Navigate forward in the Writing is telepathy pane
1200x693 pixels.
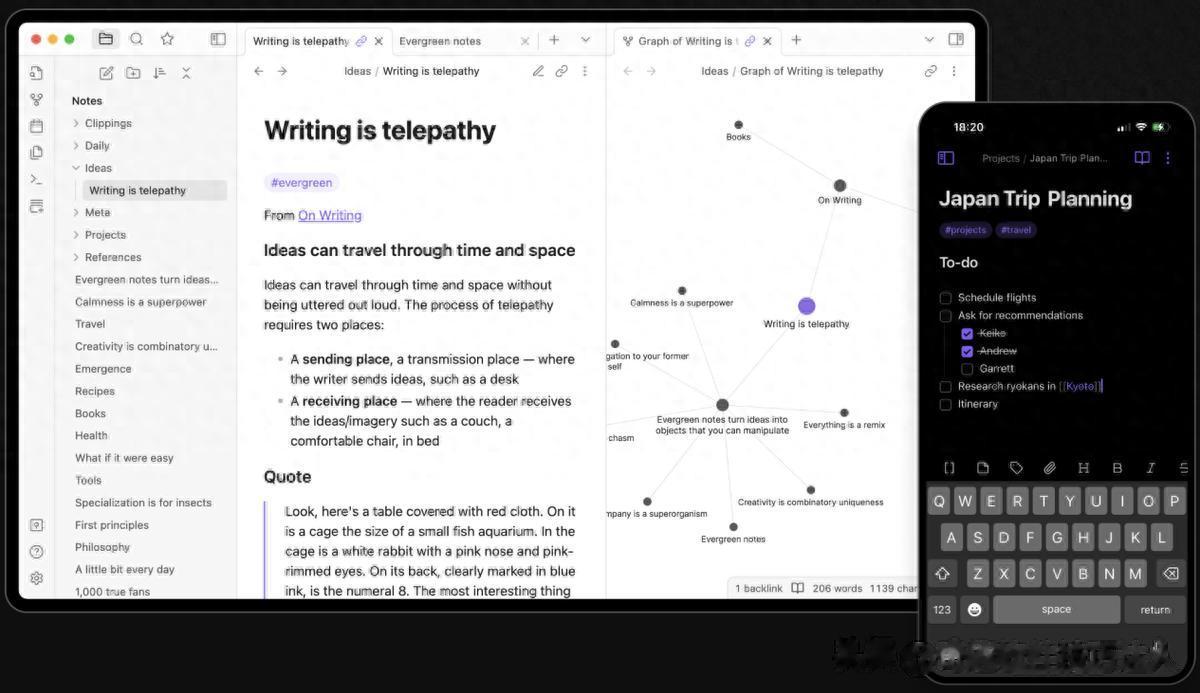tap(282, 71)
